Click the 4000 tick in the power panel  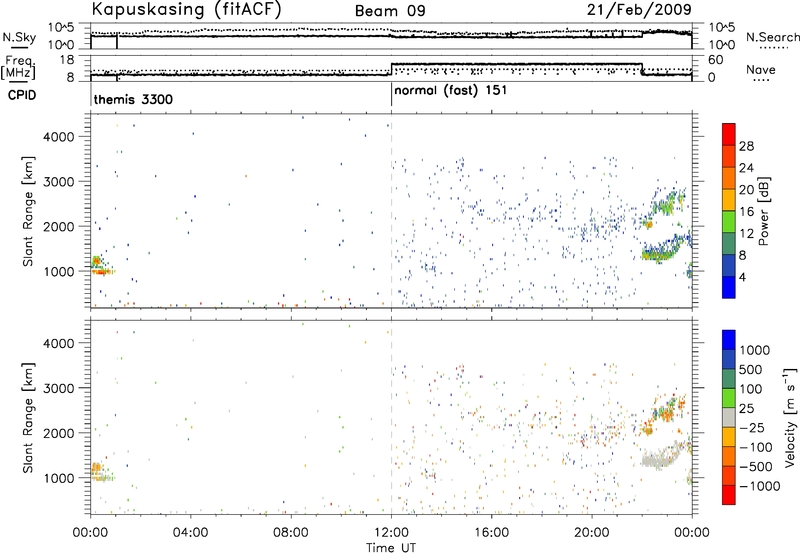pyautogui.click(x=58, y=137)
